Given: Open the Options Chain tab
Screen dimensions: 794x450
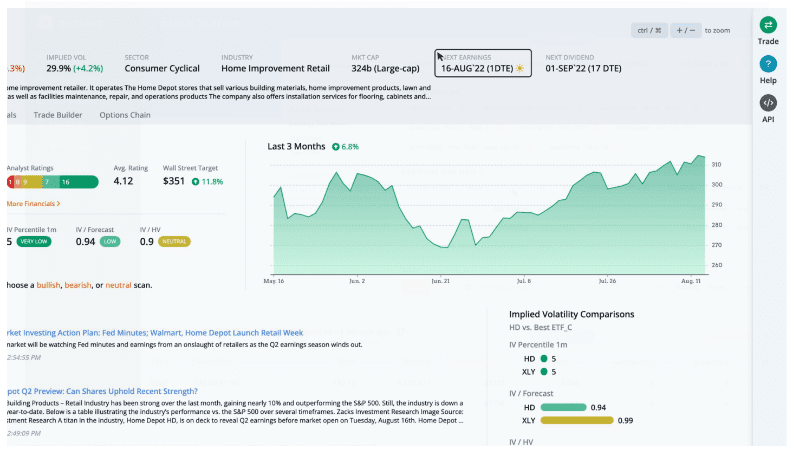Looking at the screenshot, I should pyautogui.click(x=125, y=115).
